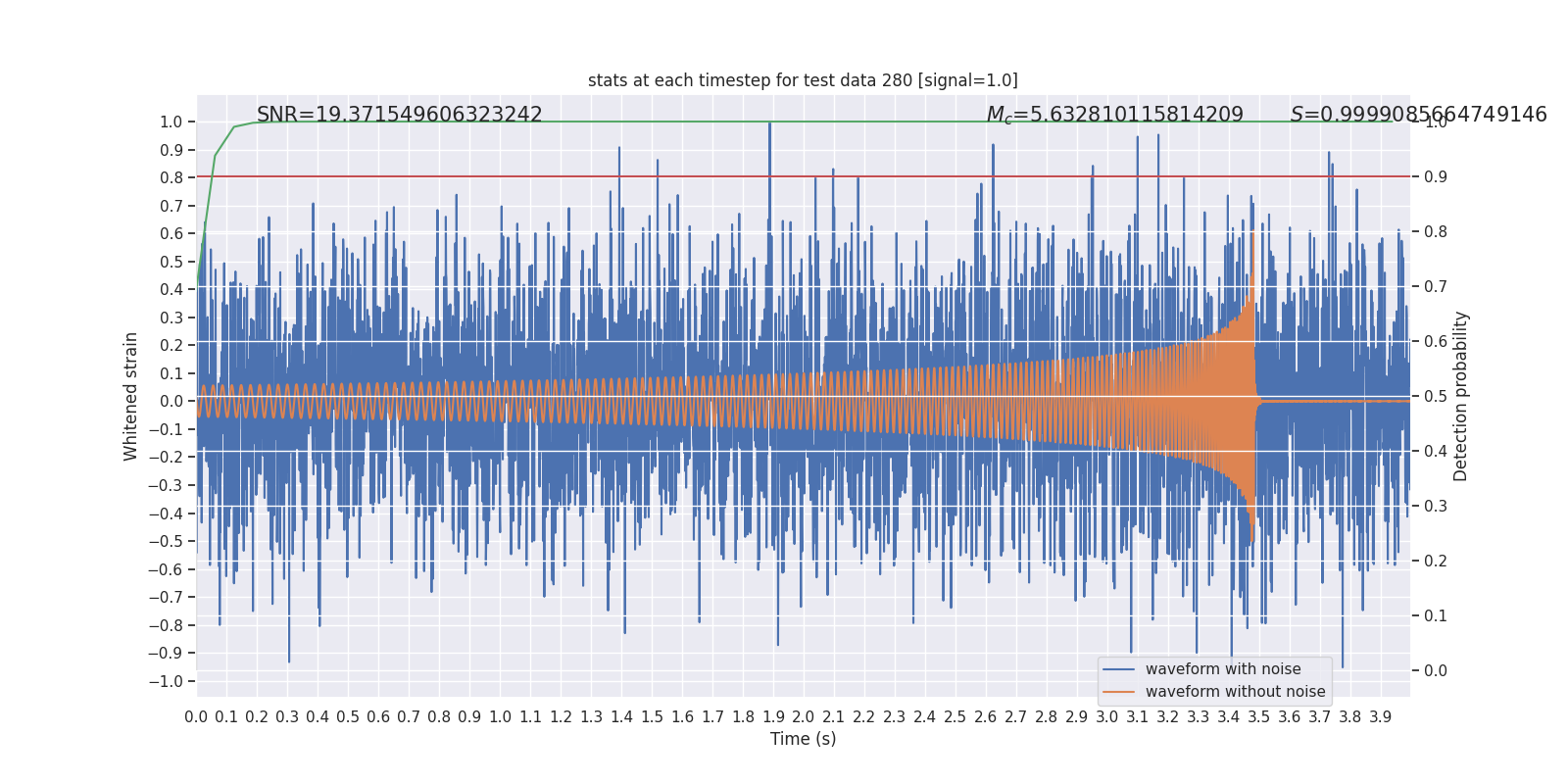
Task: Click whitened strain tick label −0.6
Action: pos(166,569)
